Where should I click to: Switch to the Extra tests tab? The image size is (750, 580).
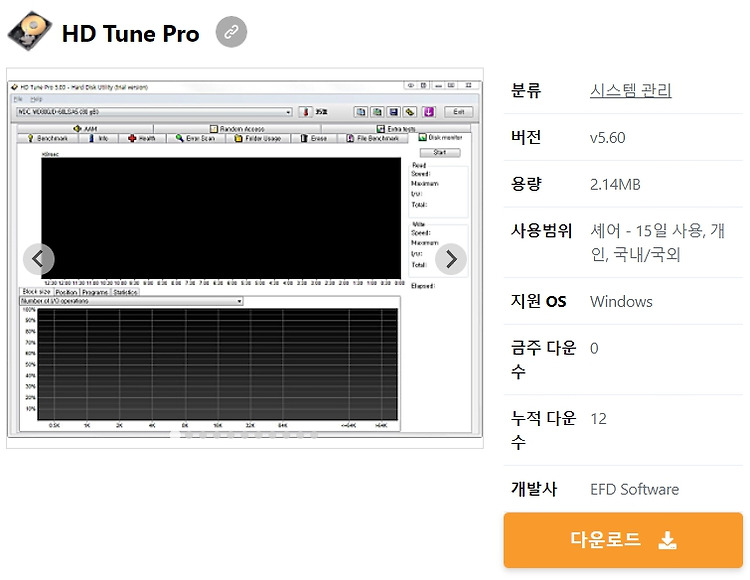click(x=396, y=129)
